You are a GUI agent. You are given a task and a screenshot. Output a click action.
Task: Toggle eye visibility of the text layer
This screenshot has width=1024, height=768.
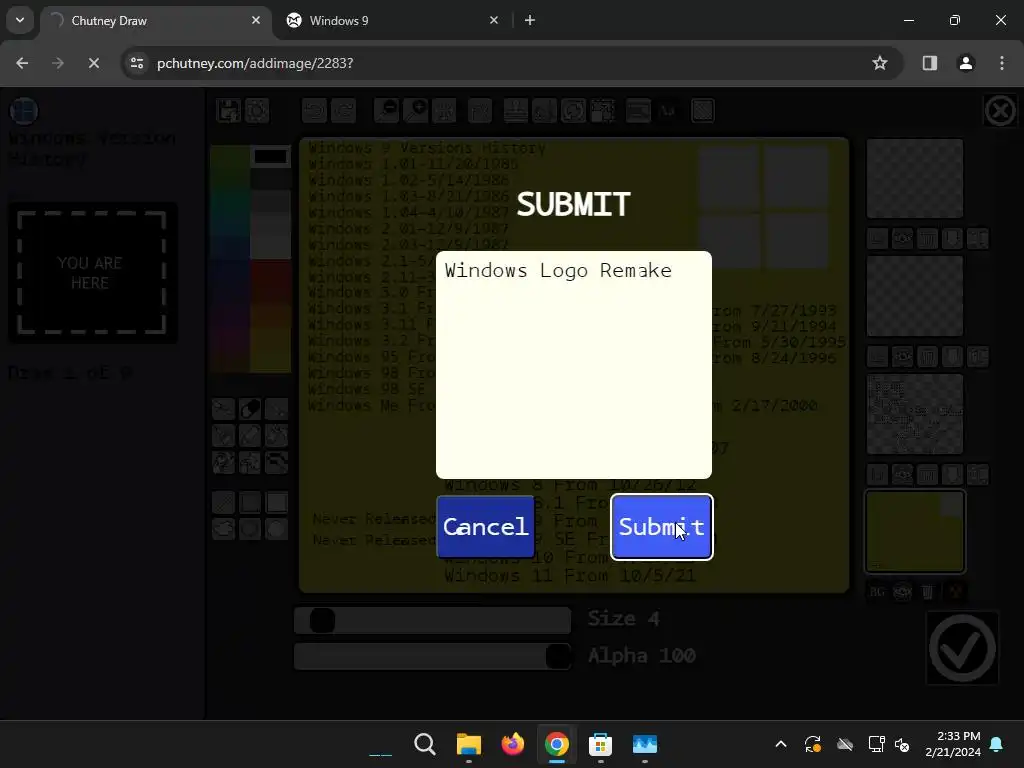pyautogui.click(x=902, y=475)
